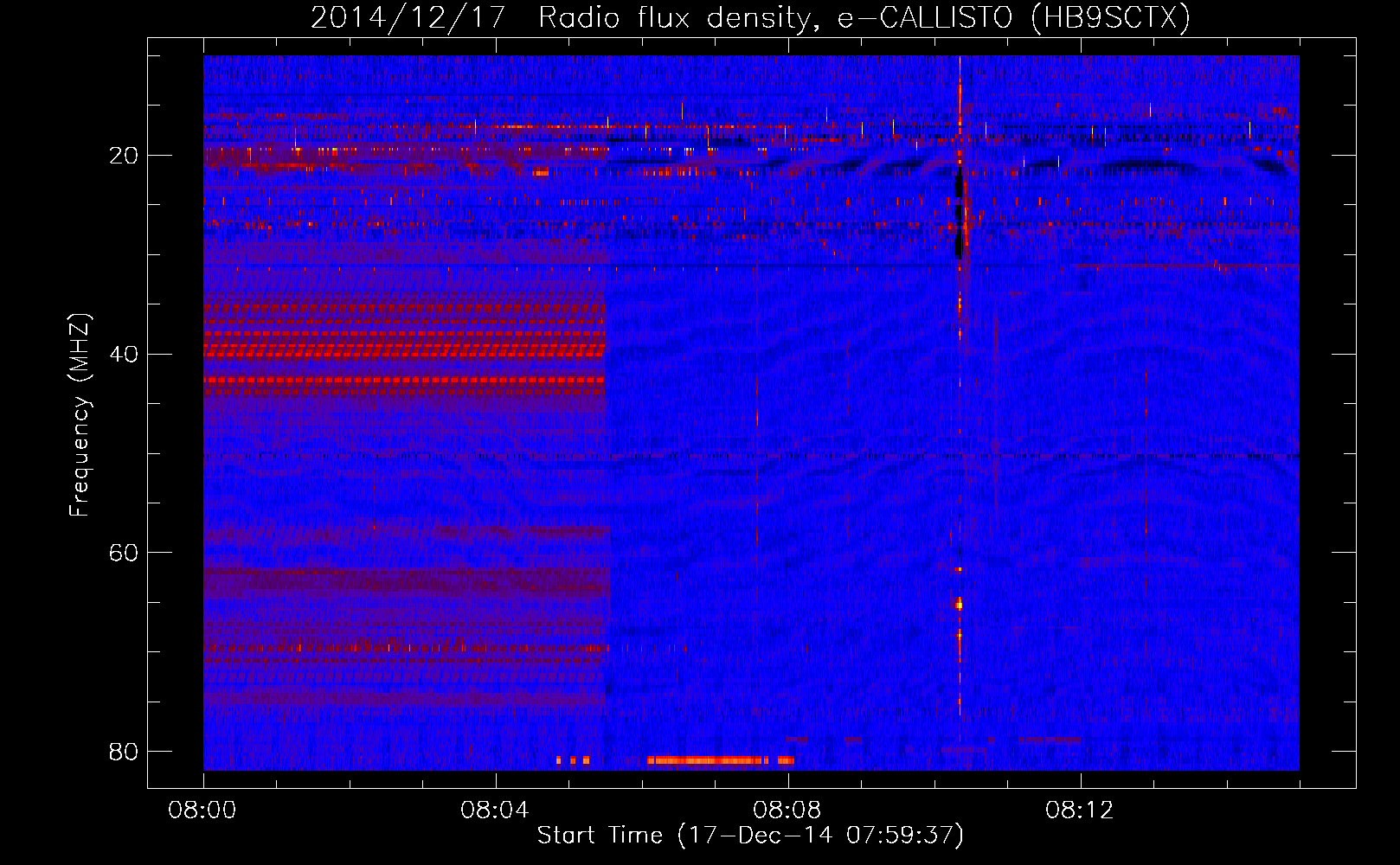Click the 80 MHz frequency tick label
The height and width of the screenshot is (865, 1400).
124,751
